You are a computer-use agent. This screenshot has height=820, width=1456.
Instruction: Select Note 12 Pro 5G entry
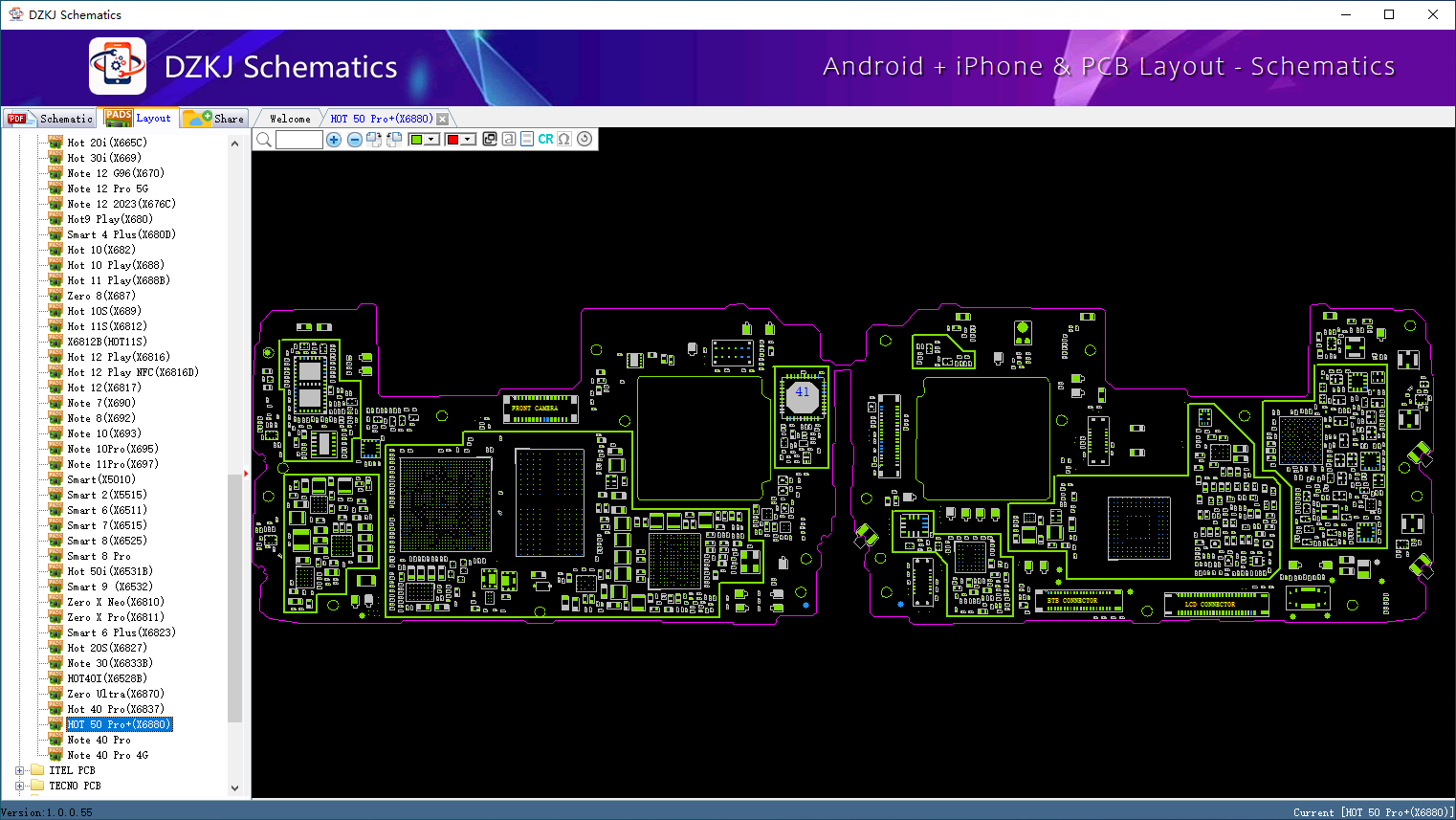108,188
